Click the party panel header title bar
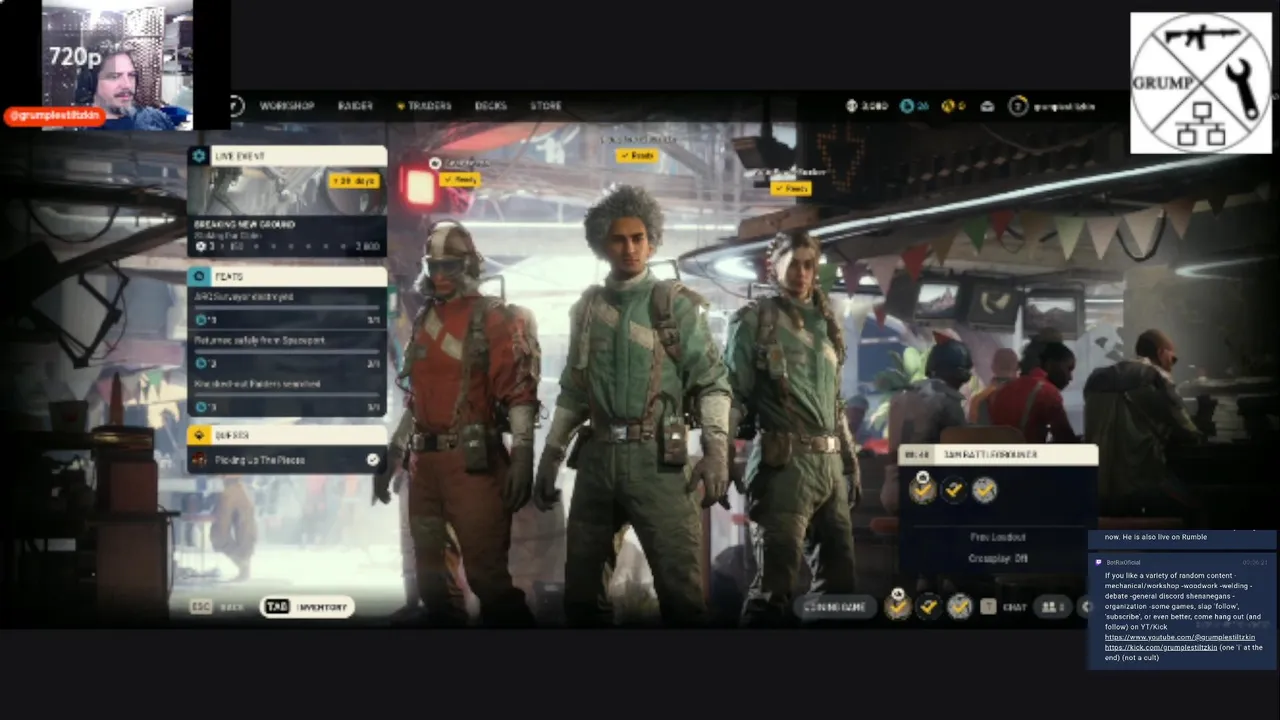The width and height of the screenshot is (1280, 720). (x=998, y=455)
